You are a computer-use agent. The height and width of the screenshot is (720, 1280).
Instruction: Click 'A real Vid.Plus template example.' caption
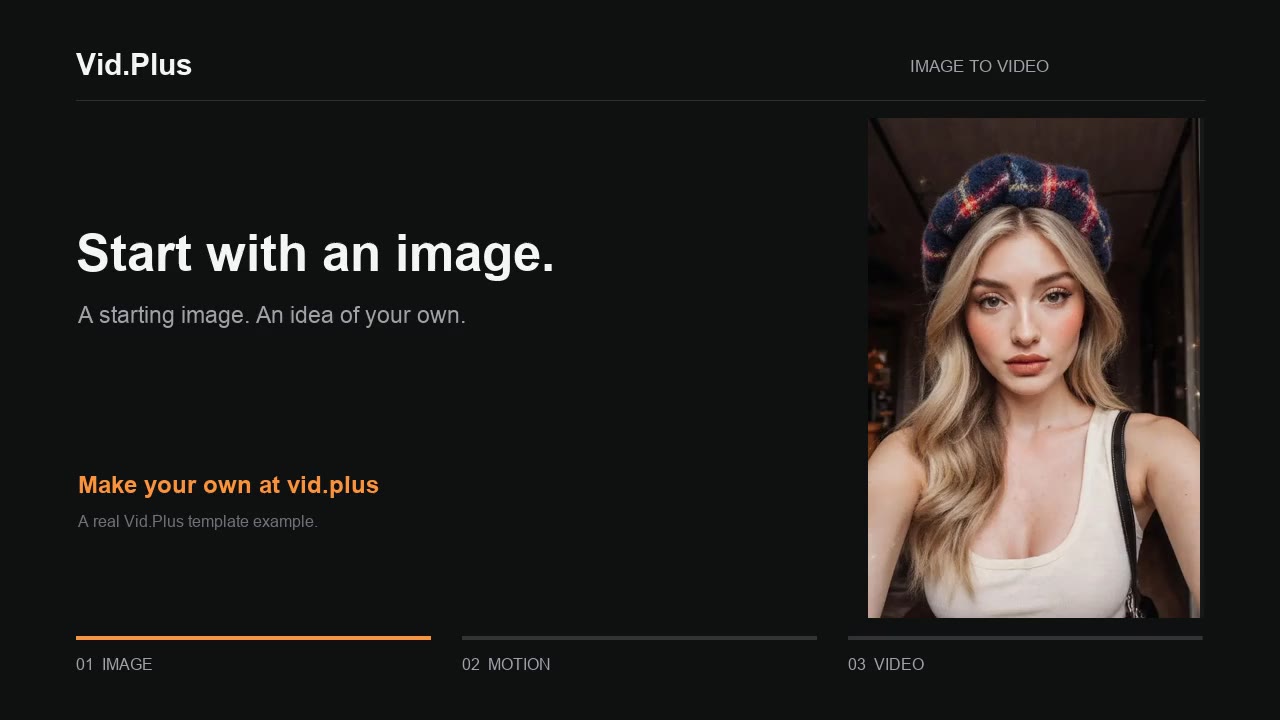coord(198,521)
